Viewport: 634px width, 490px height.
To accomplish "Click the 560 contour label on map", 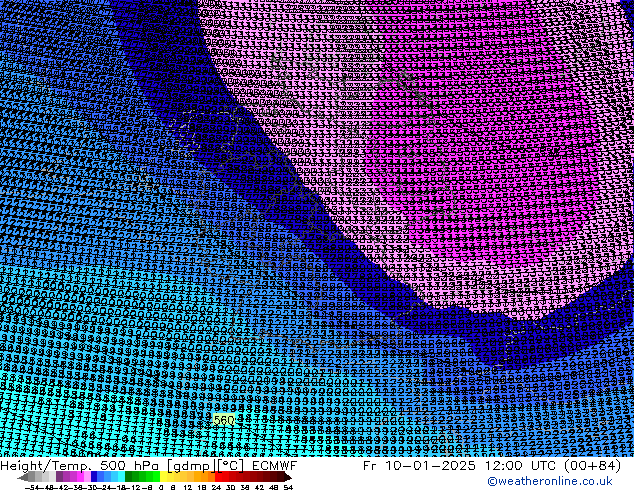I will click(224, 420).
